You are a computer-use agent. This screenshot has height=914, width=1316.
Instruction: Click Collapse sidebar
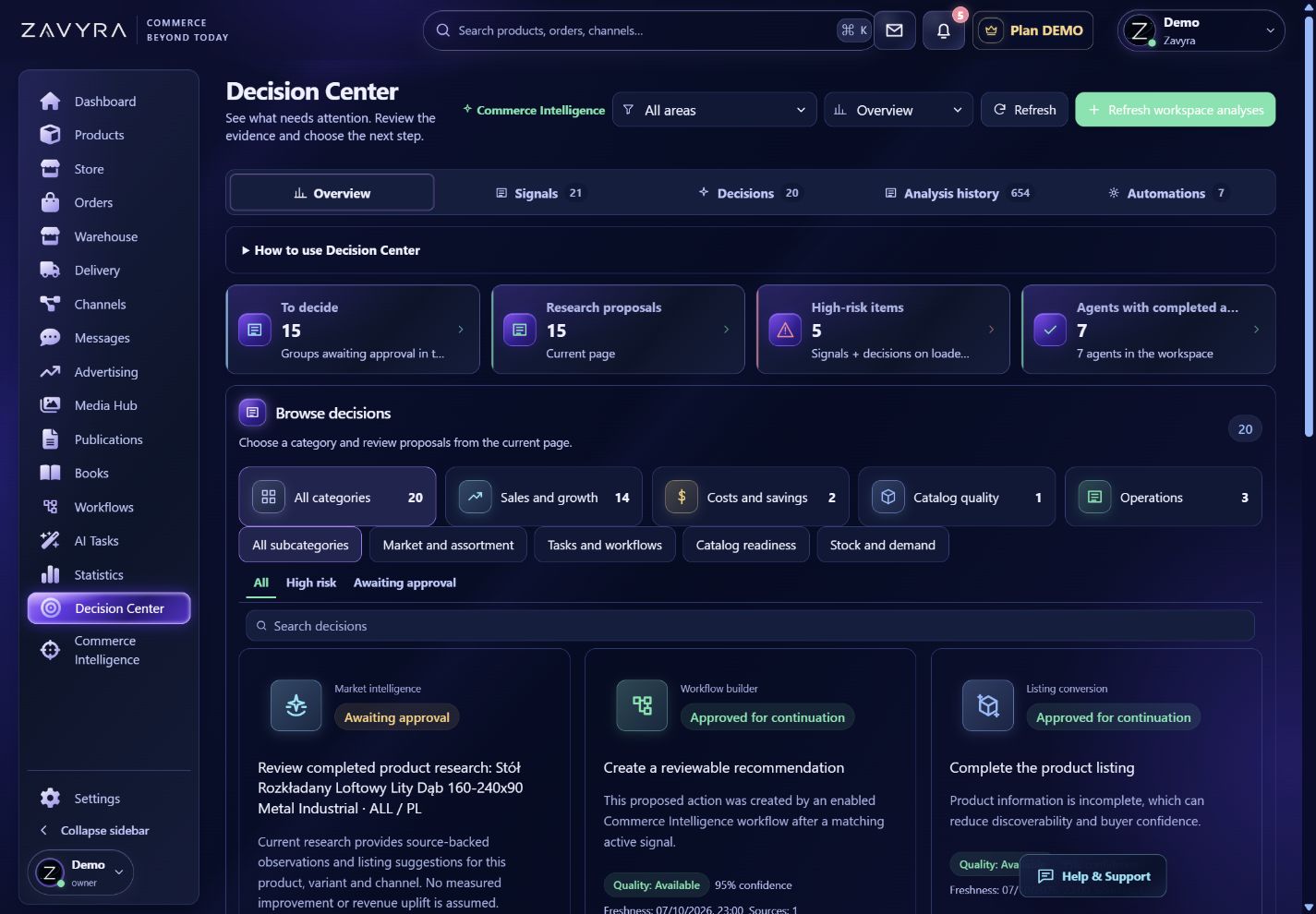(95, 830)
